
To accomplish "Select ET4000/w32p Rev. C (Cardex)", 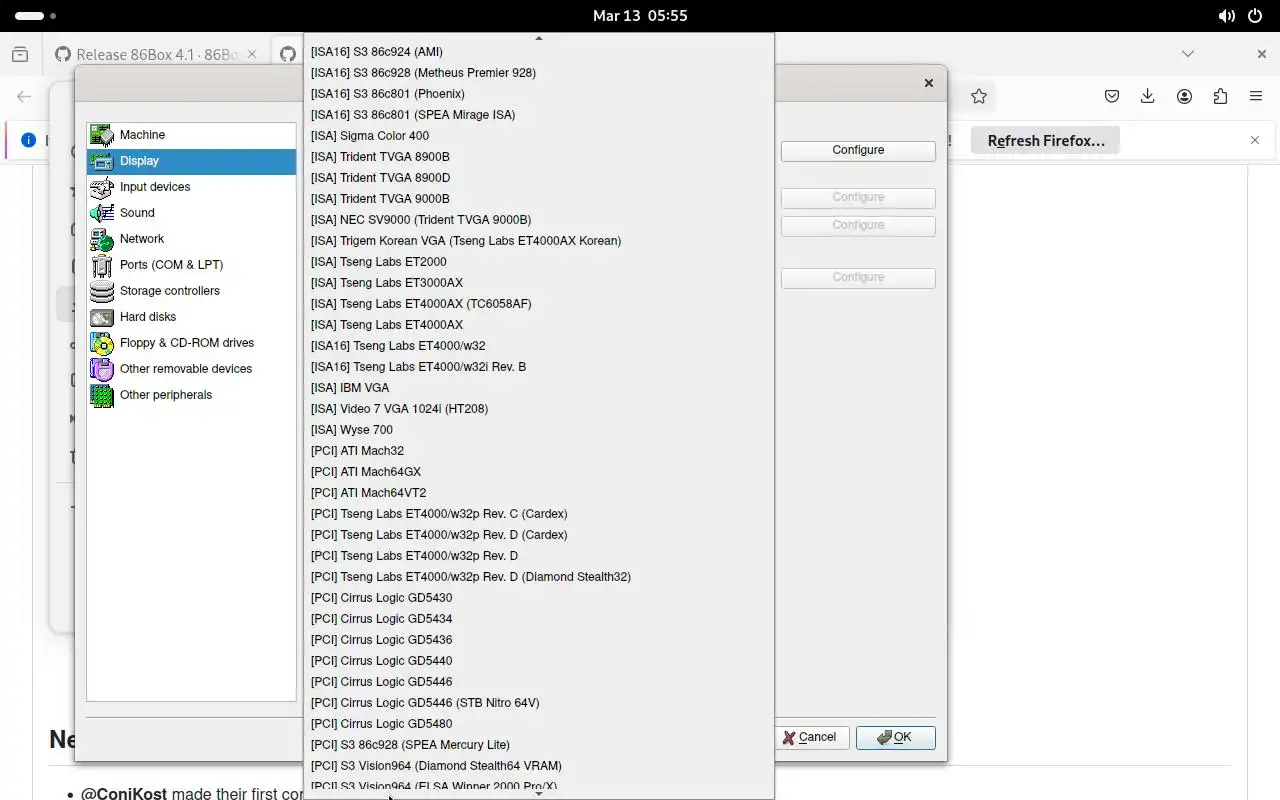I will click(x=539, y=514).
